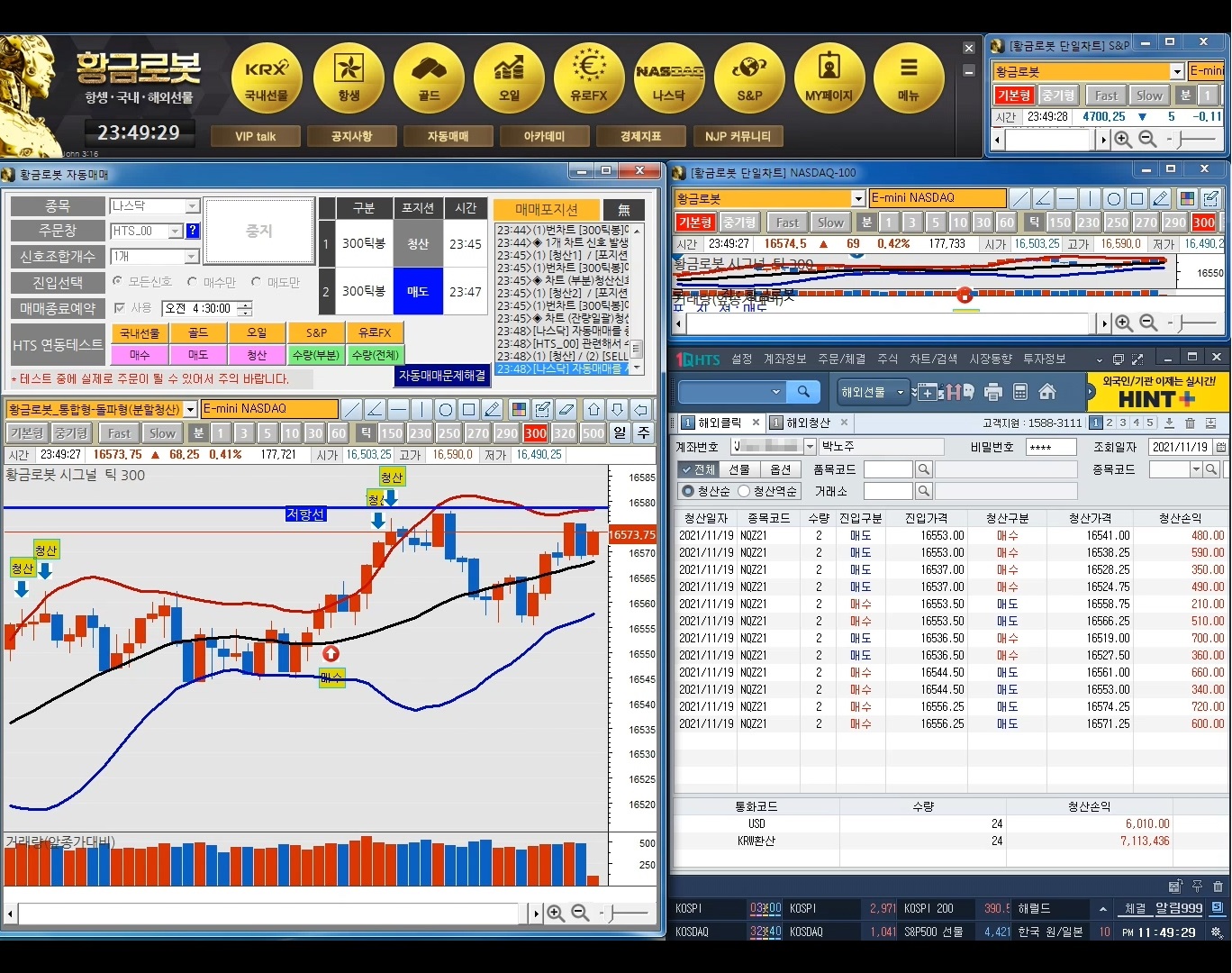The image size is (1232, 973).
Task: Select angle line tool in main chart toolbar
Action: point(376,410)
